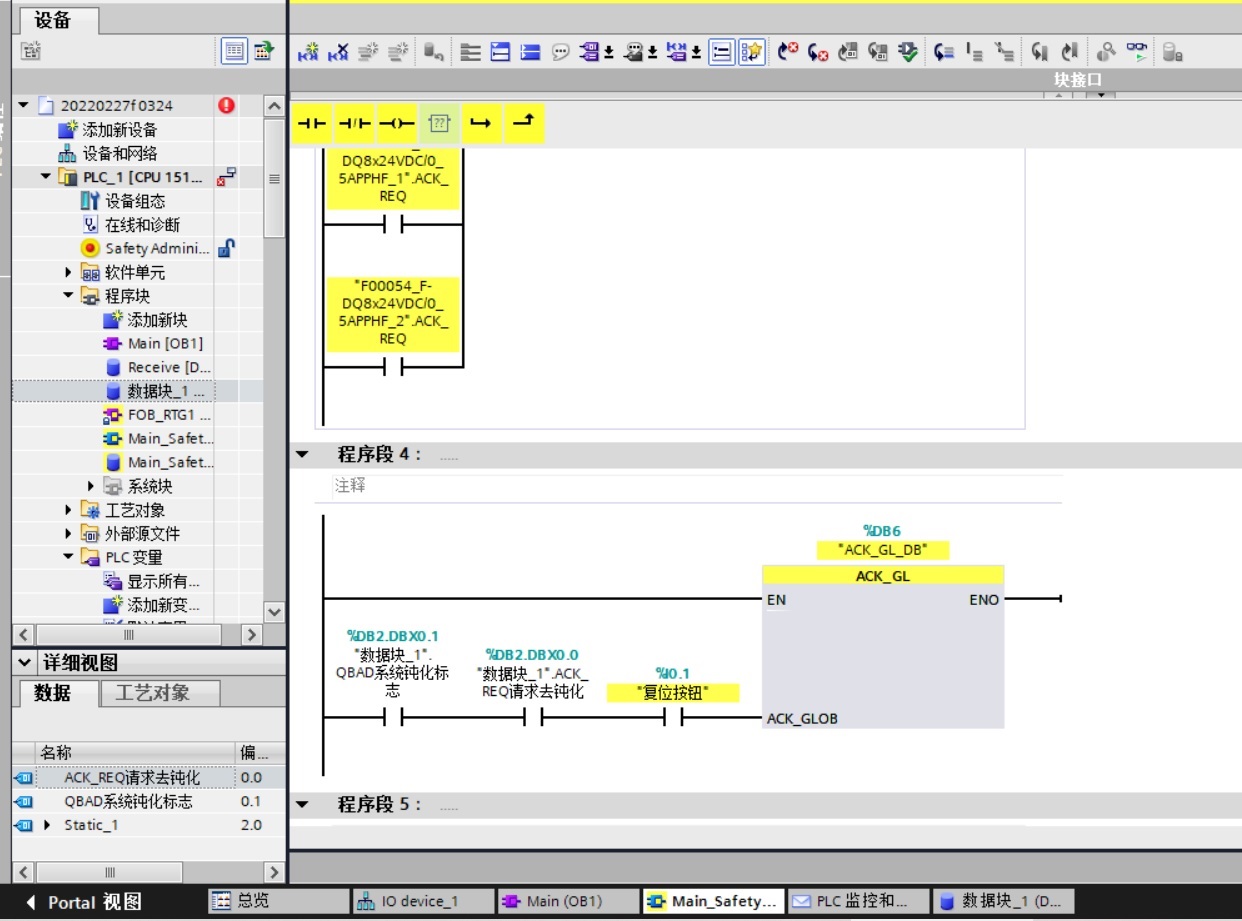
Task: Expand the 软件单元 folder
Action: tap(69, 272)
